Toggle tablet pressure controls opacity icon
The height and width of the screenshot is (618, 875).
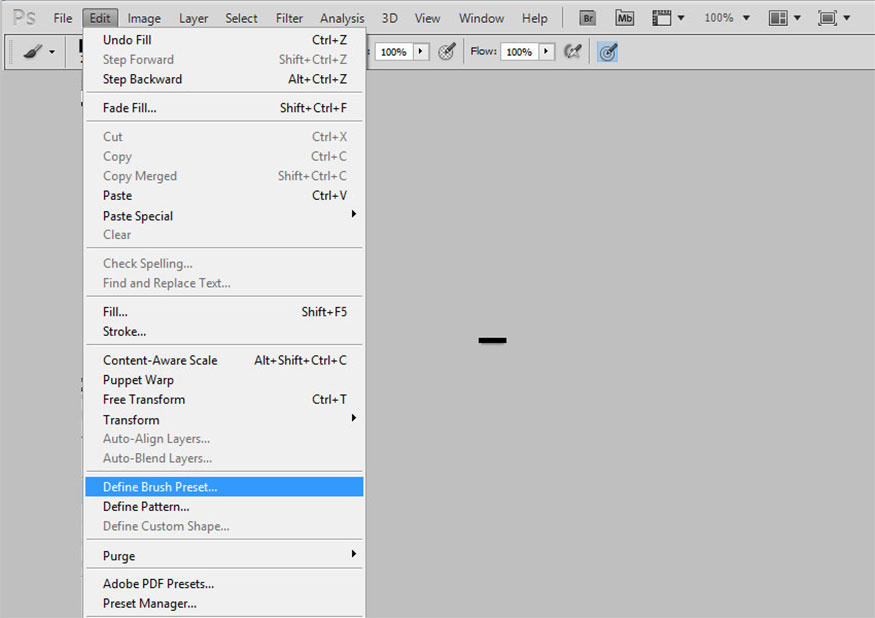pos(446,52)
